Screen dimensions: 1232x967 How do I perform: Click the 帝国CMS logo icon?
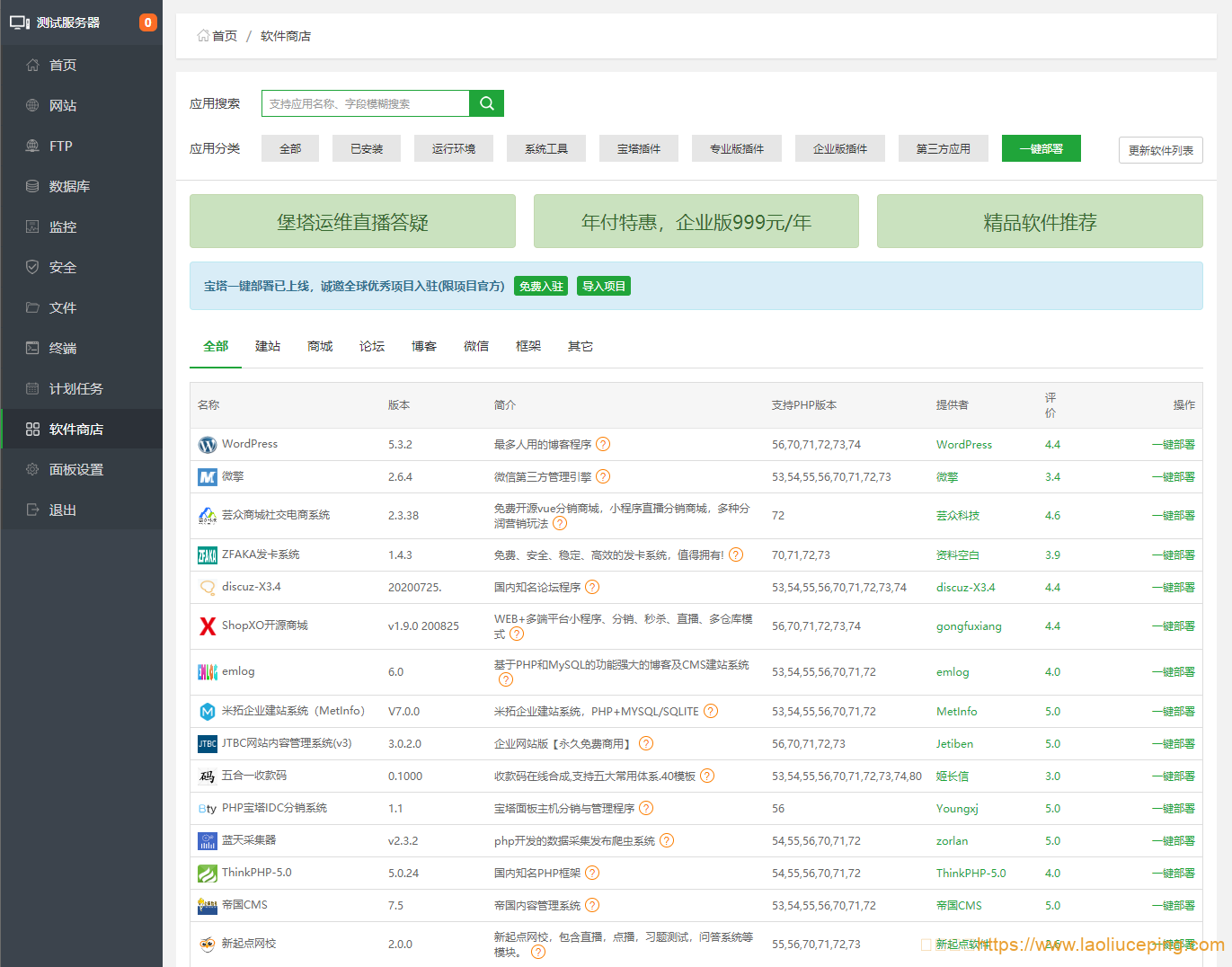click(x=208, y=906)
